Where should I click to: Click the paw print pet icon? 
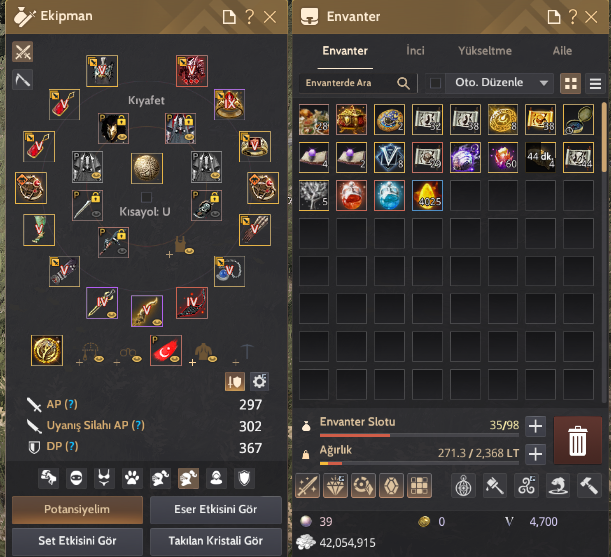(132, 478)
